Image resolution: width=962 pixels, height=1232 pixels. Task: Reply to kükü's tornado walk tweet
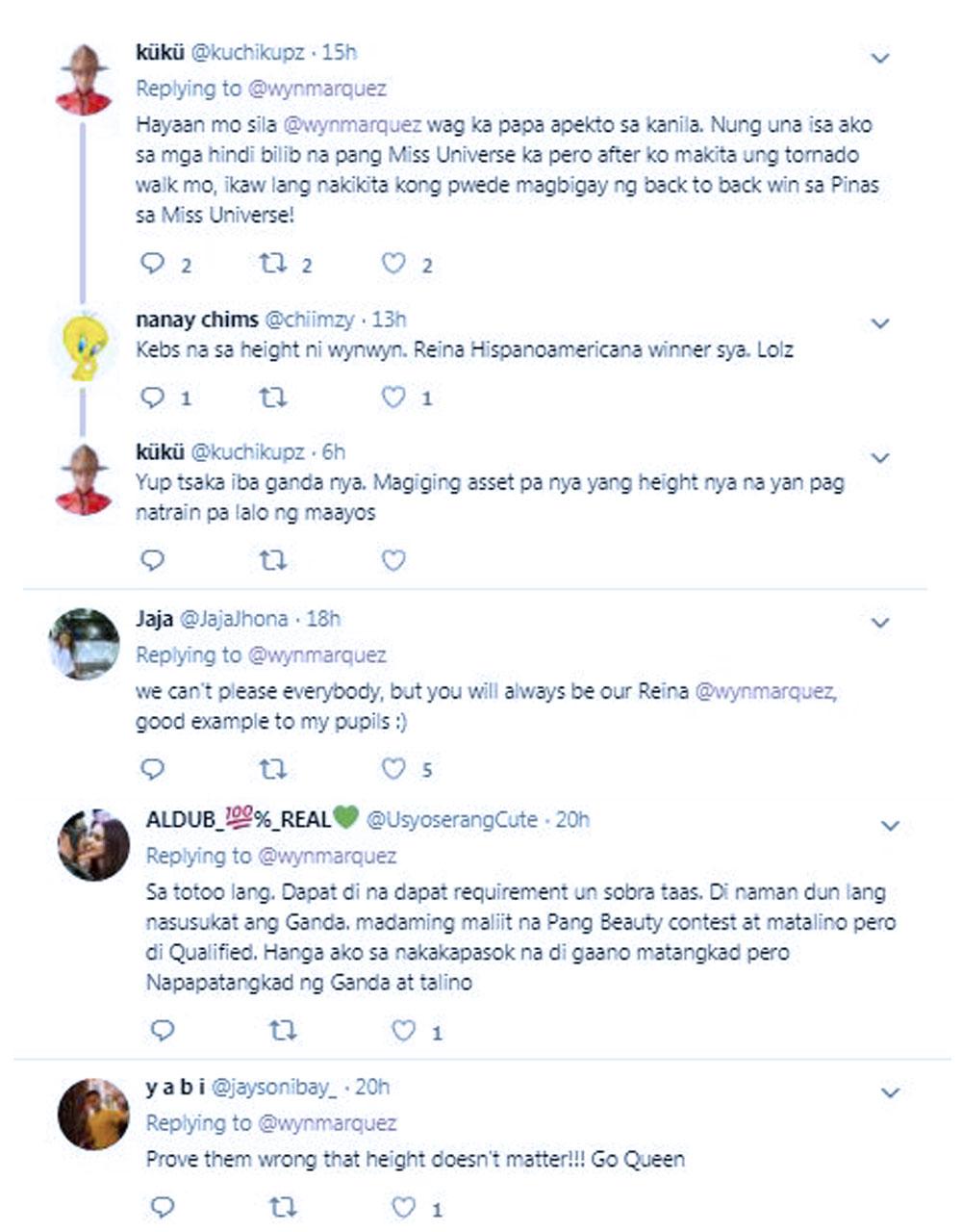153,263
